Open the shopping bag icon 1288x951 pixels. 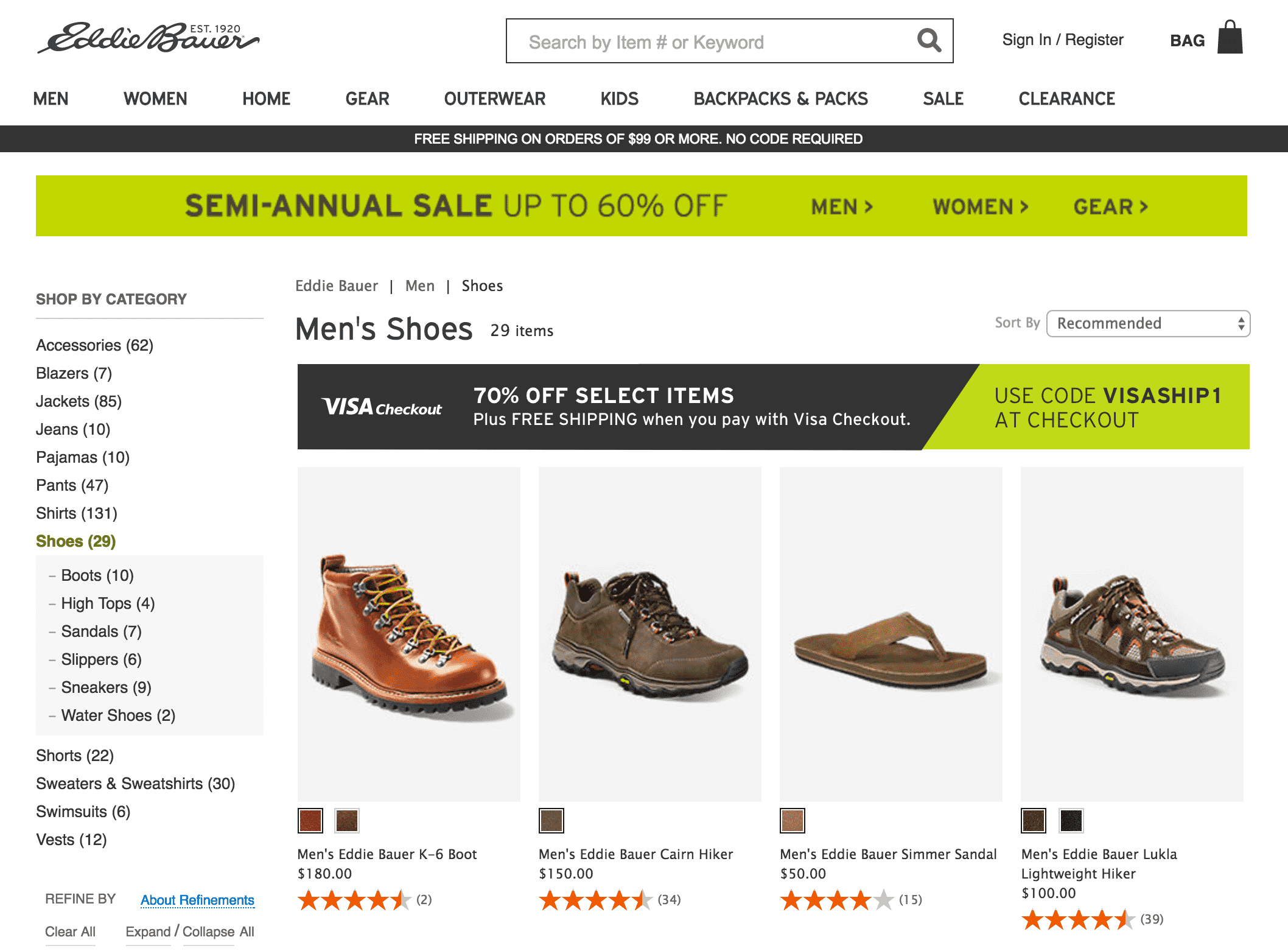click(1230, 38)
